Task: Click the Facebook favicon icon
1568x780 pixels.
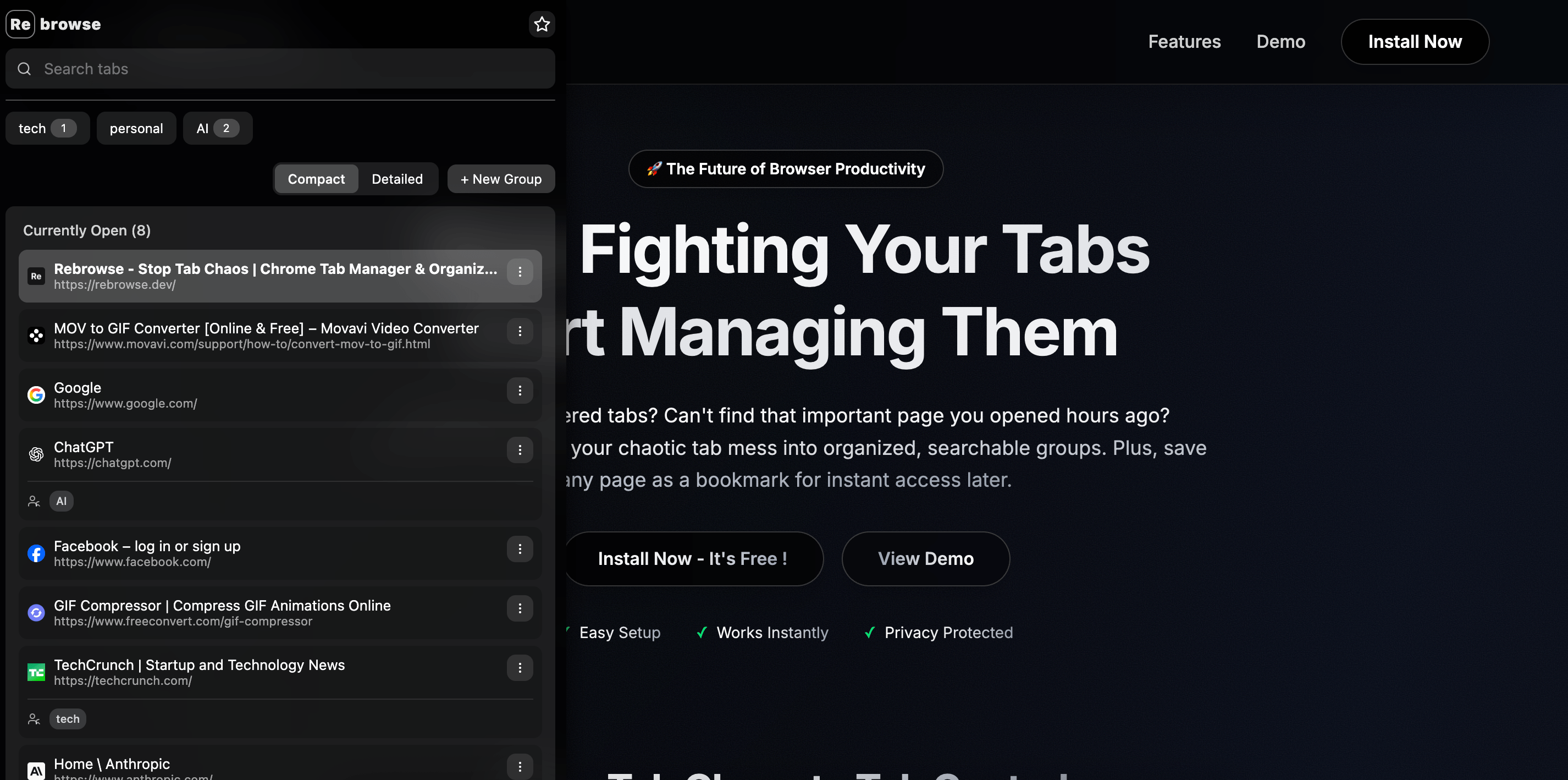Action: 36,553
